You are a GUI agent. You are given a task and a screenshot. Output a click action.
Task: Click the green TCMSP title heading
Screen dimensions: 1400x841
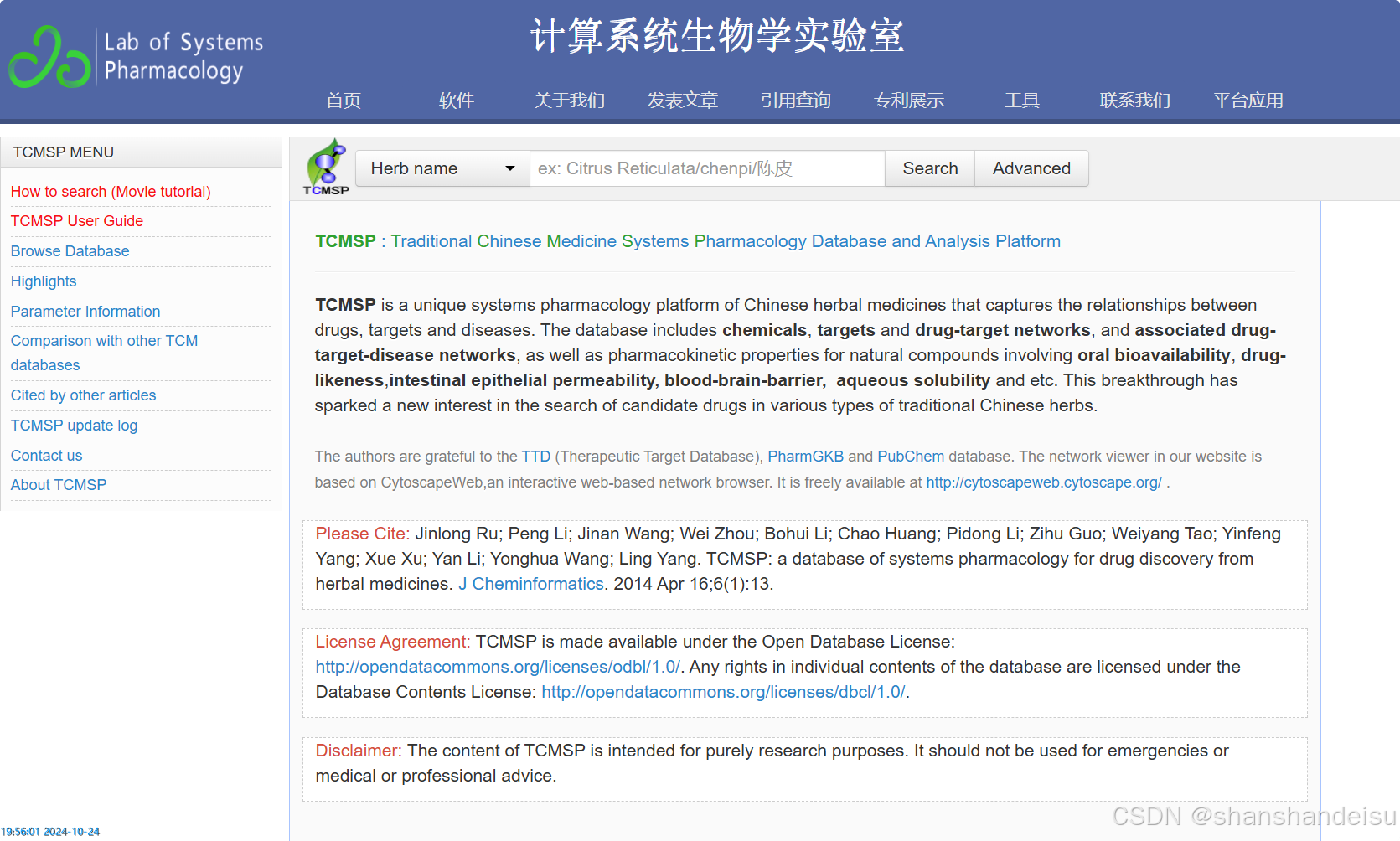[345, 241]
